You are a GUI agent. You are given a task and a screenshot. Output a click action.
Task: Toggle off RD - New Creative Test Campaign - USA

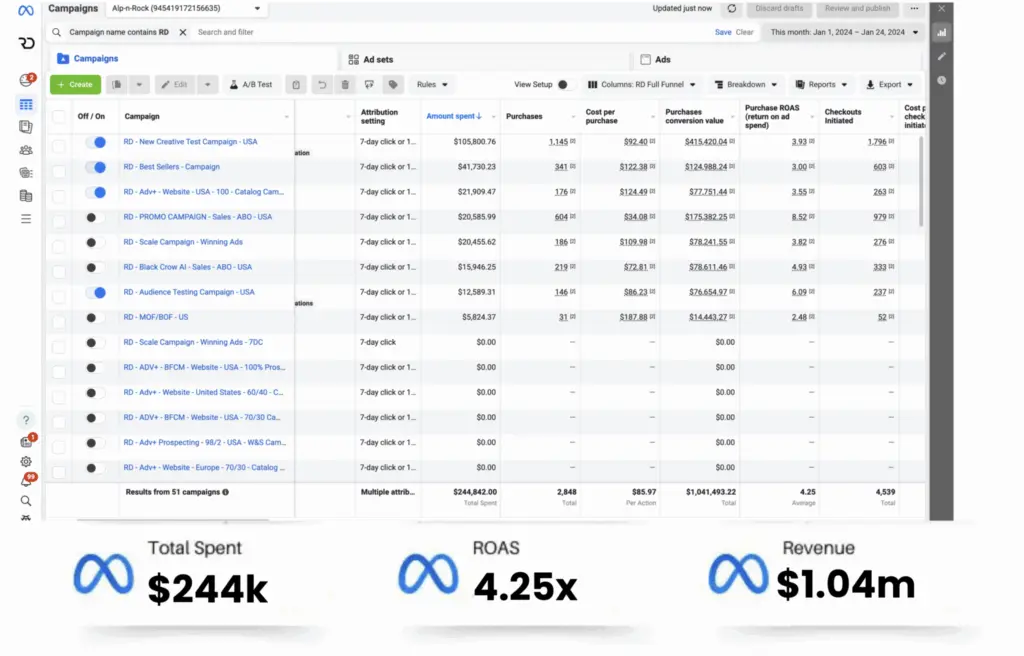click(95, 142)
